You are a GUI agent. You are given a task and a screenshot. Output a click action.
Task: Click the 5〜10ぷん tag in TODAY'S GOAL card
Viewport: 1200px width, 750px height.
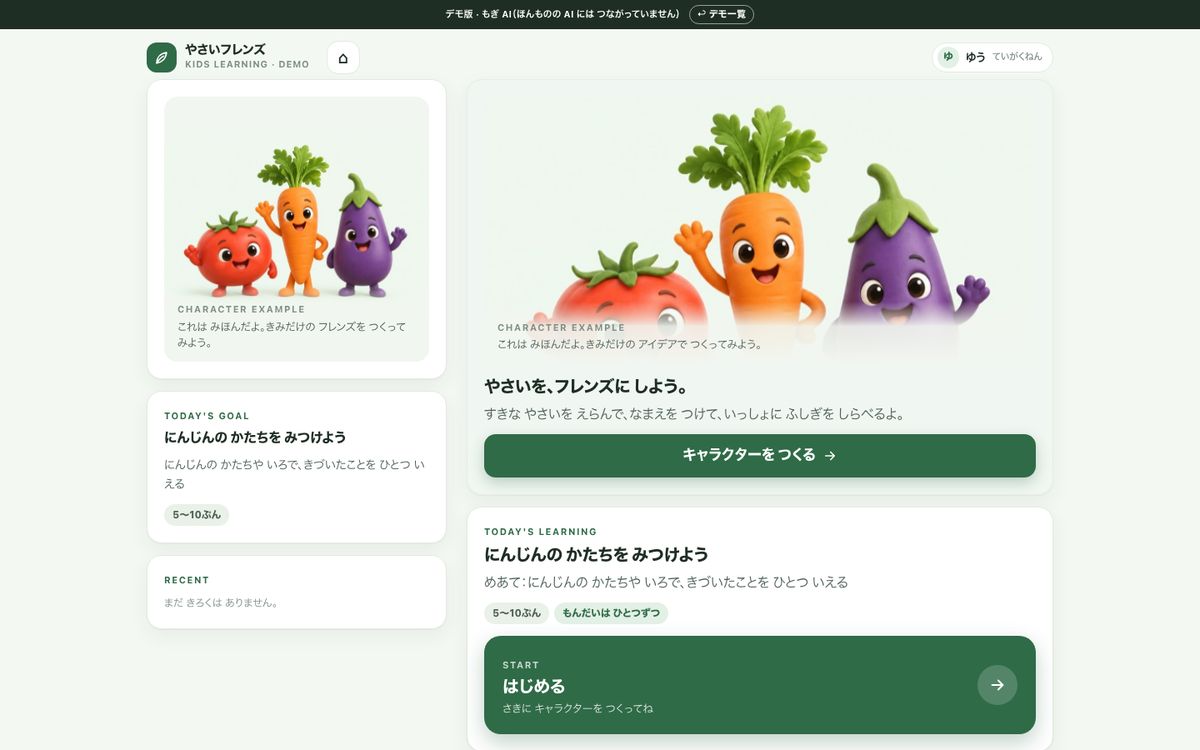pyautogui.click(x=197, y=515)
